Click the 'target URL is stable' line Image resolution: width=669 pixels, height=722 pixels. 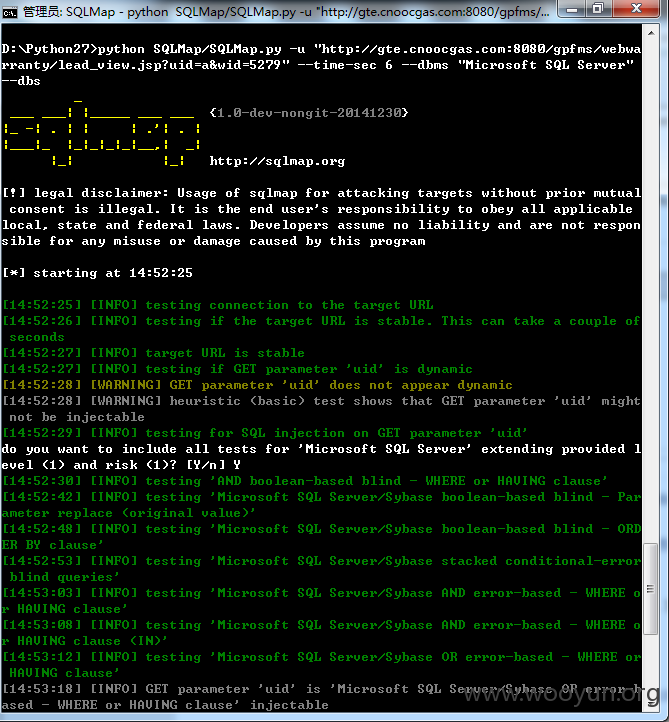coord(153,353)
